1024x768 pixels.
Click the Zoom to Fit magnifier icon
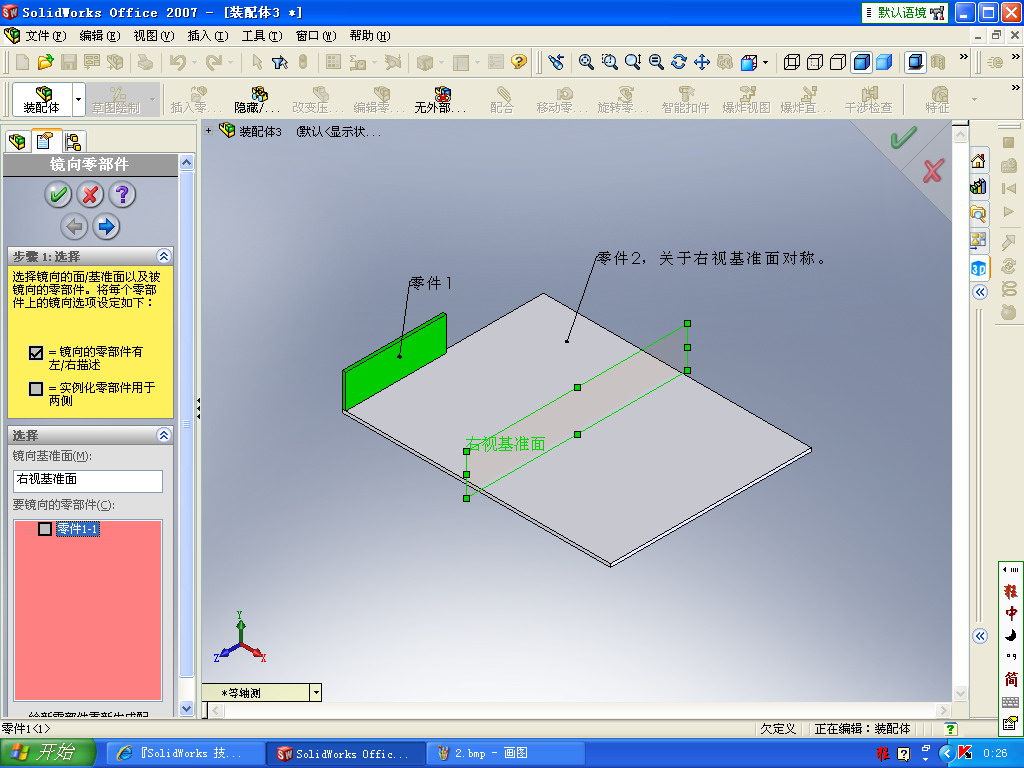[x=586, y=62]
